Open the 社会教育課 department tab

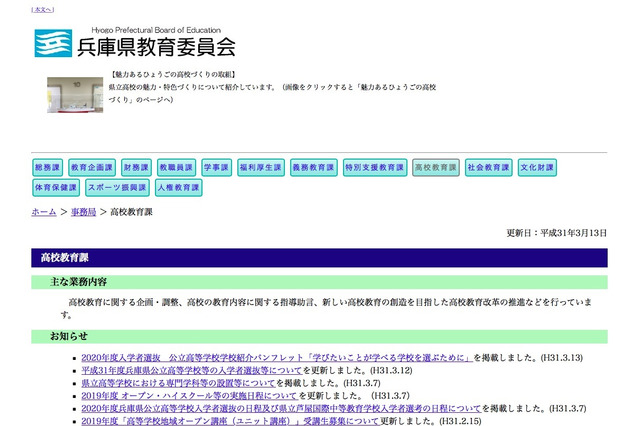(x=489, y=167)
